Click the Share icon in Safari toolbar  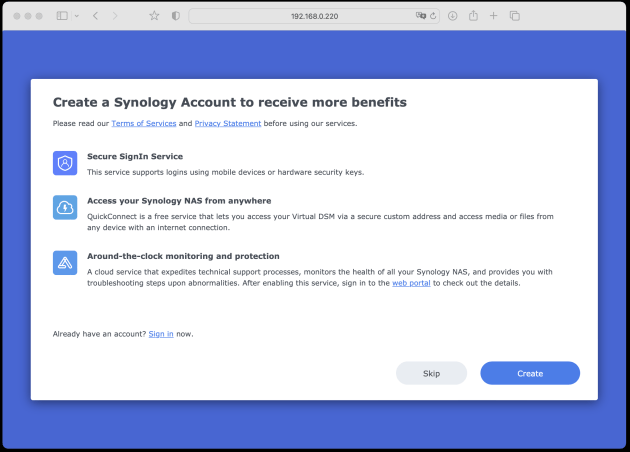(473, 15)
